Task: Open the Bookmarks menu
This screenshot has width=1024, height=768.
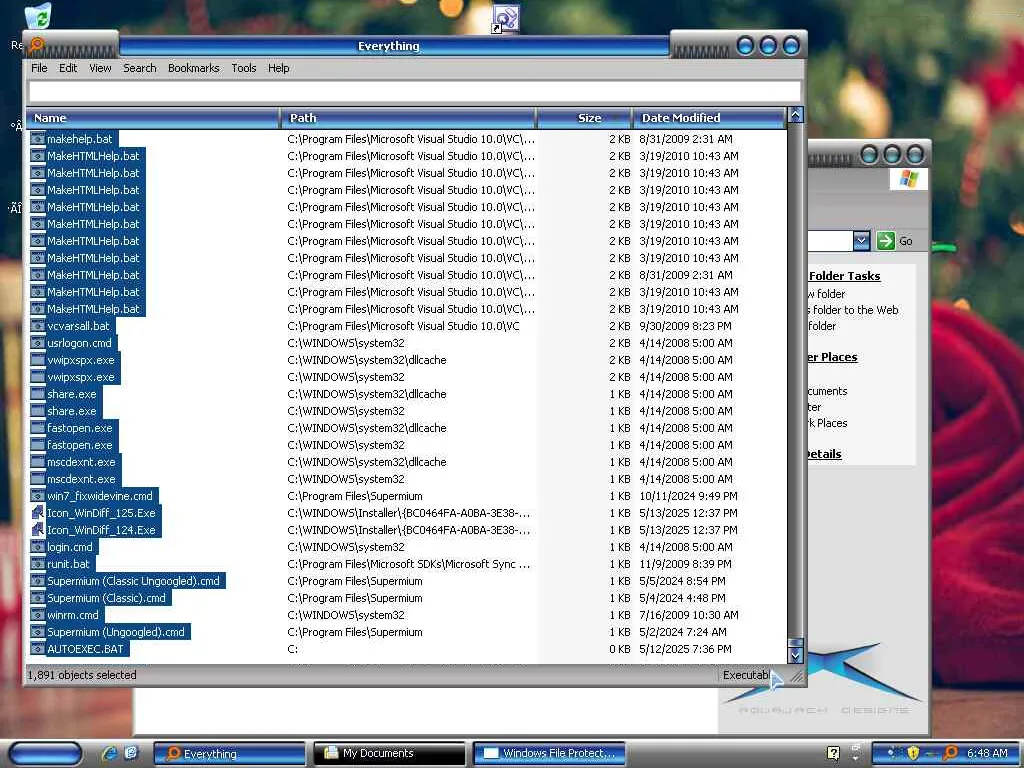Action: click(193, 68)
